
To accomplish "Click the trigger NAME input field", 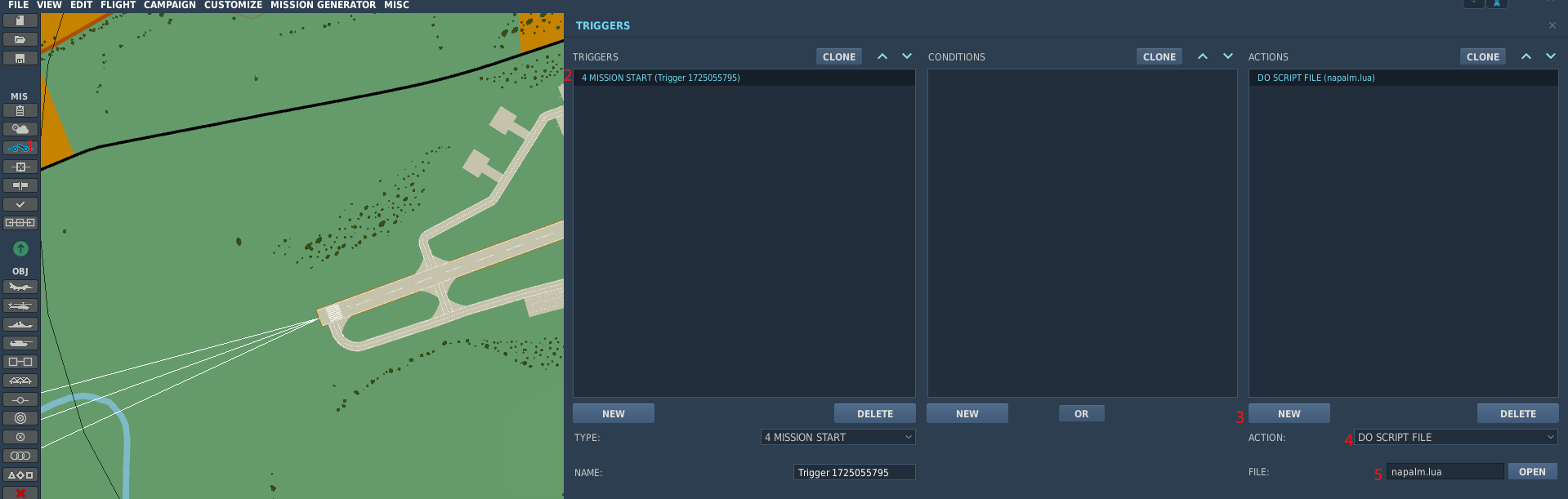I will pyautogui.click(x=854, y=473).
